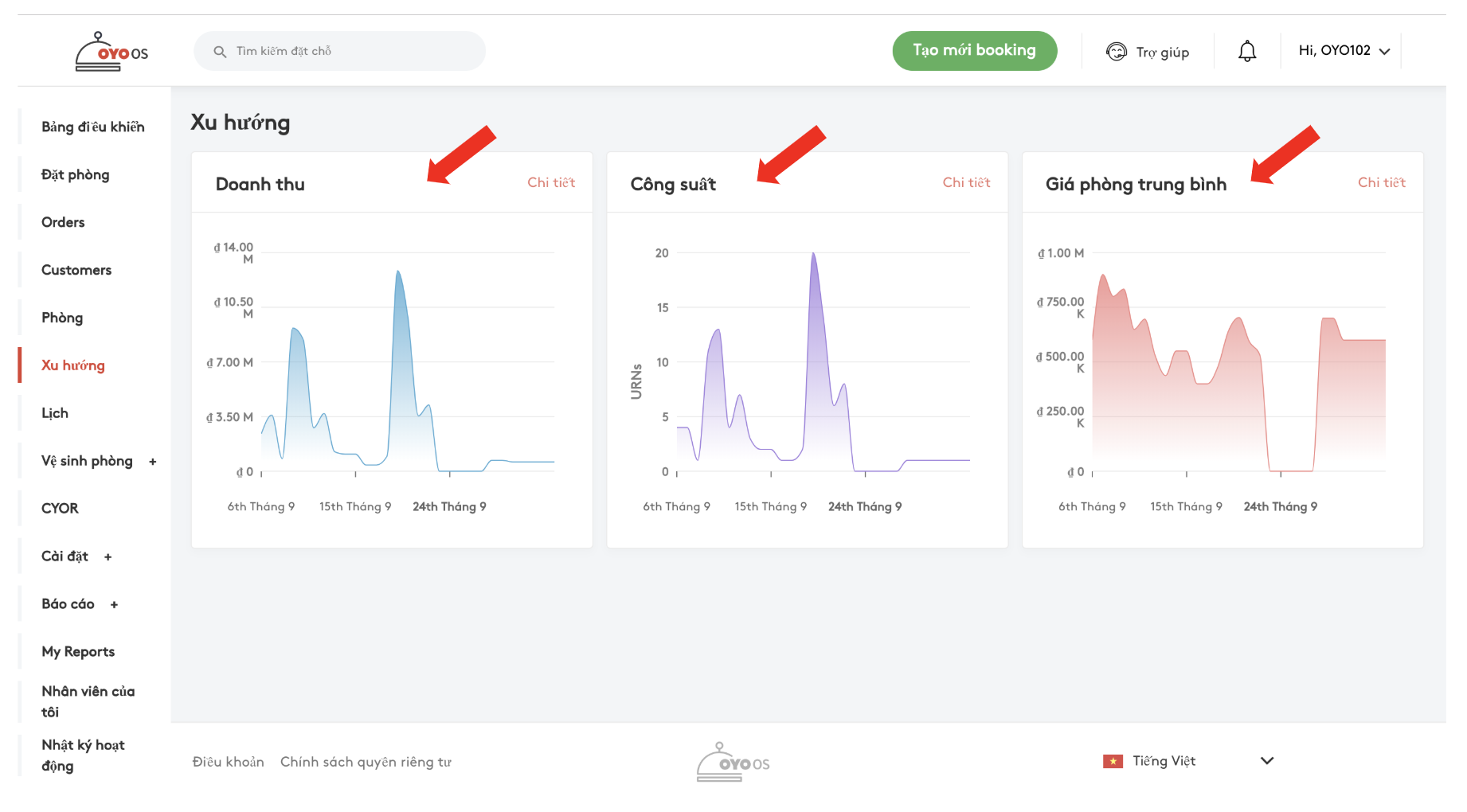1467x812 pixels.
Task: Go to Bảng điều khiển menu
Action: pos(93,127)
